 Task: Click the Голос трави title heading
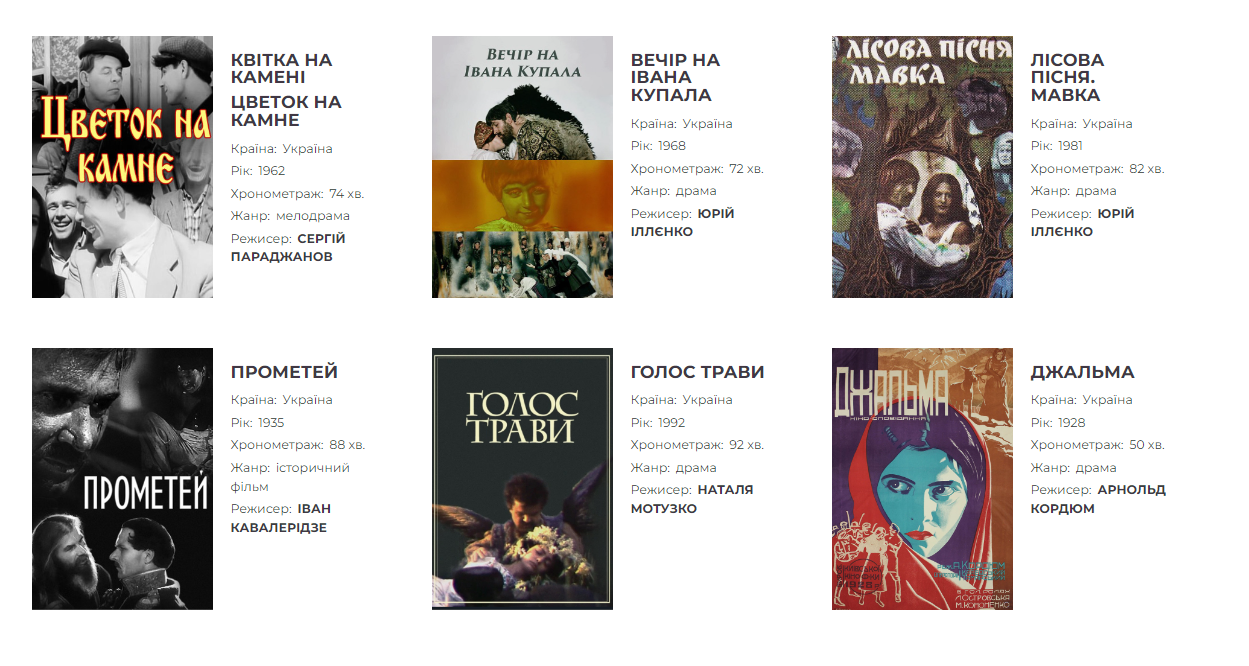697,372
